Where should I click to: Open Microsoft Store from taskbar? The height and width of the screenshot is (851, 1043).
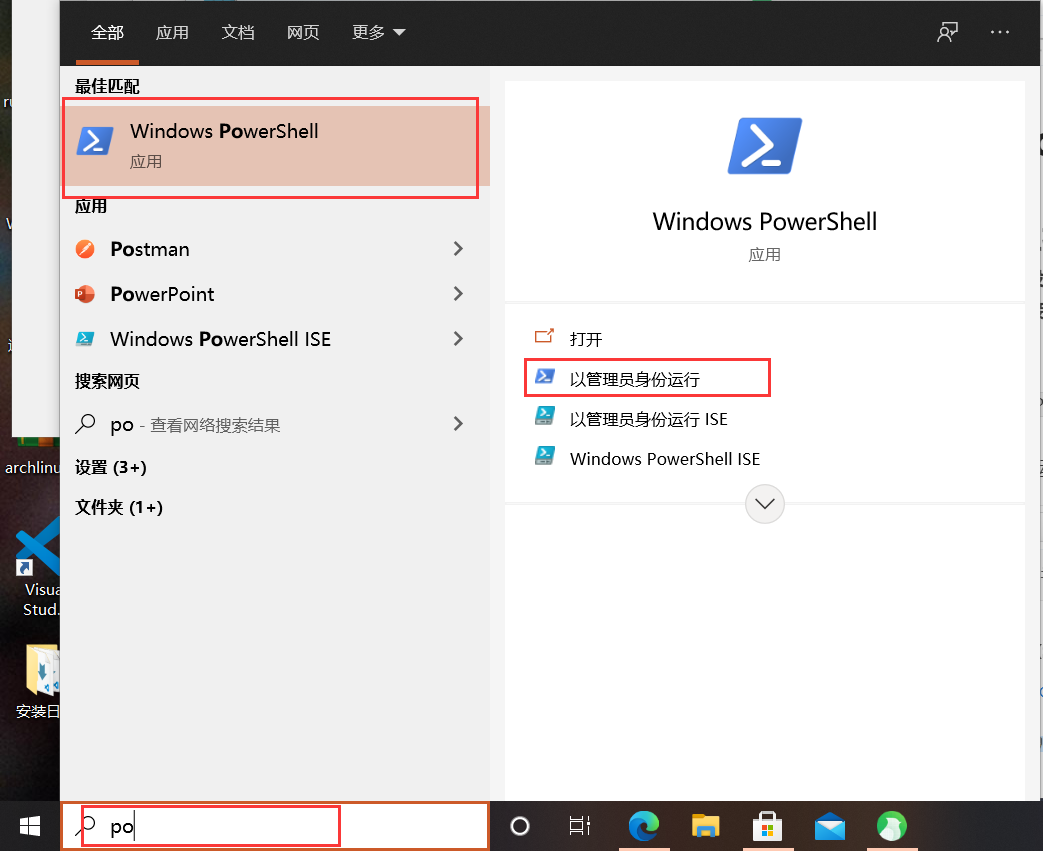click(767, 826)
